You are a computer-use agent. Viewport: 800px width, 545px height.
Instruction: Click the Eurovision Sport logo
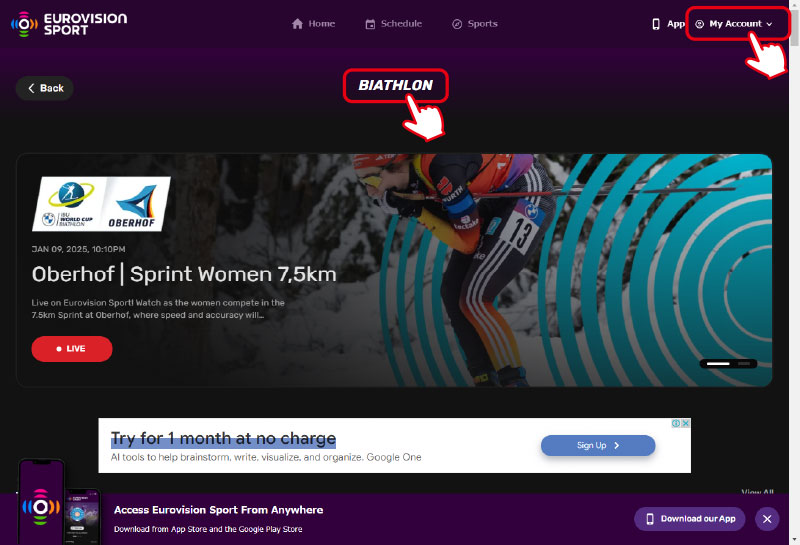point(69,24)
